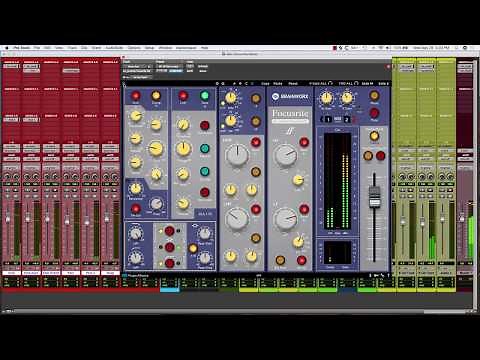480x360 pixels.
Task: Click the yellow knob above the plugin fader
Action: (374, 136)
